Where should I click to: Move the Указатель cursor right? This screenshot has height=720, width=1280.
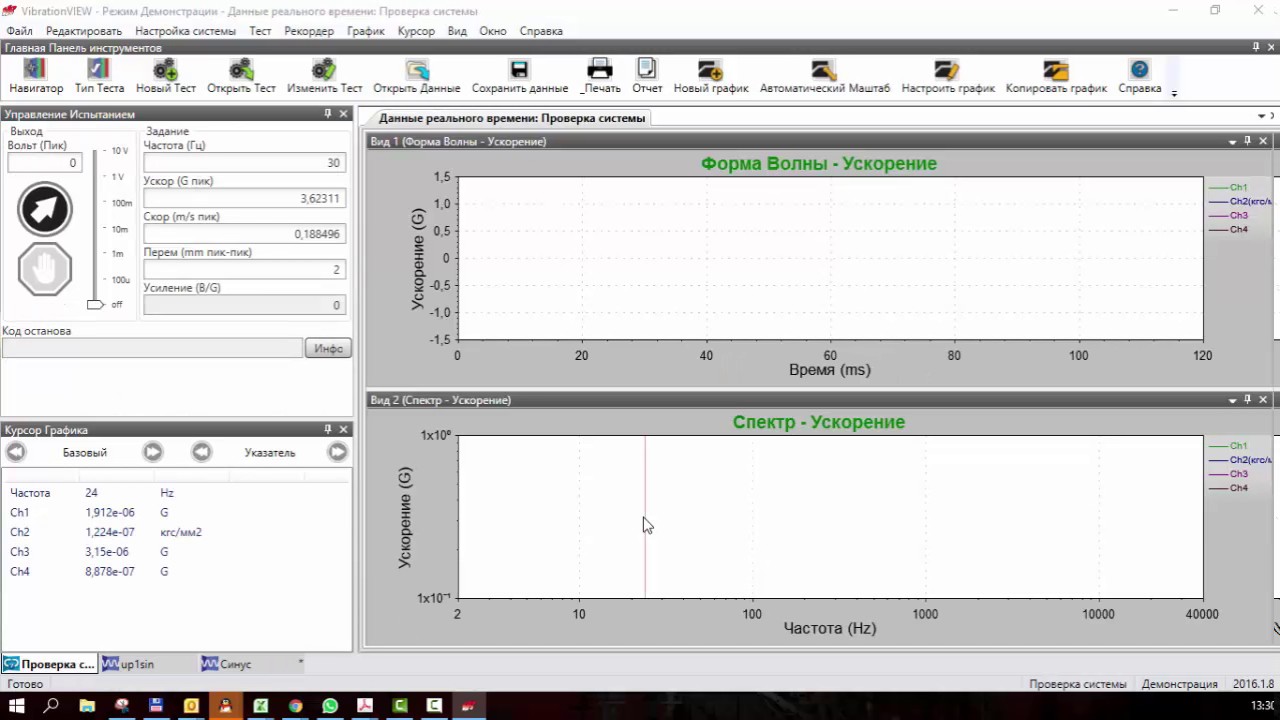pos(338,452)
